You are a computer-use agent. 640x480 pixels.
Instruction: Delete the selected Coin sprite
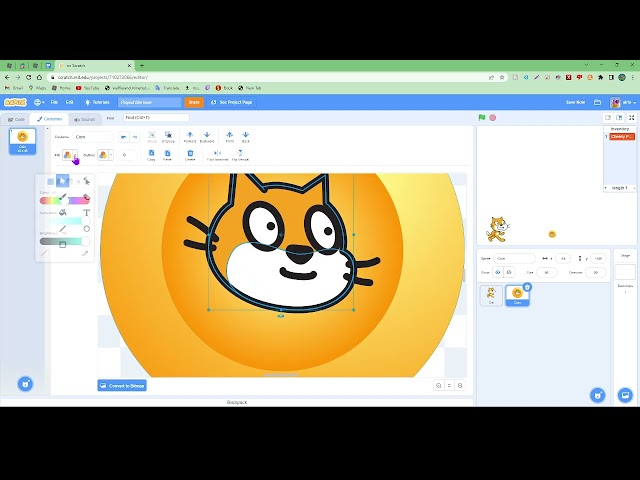(x=527, y=287)
